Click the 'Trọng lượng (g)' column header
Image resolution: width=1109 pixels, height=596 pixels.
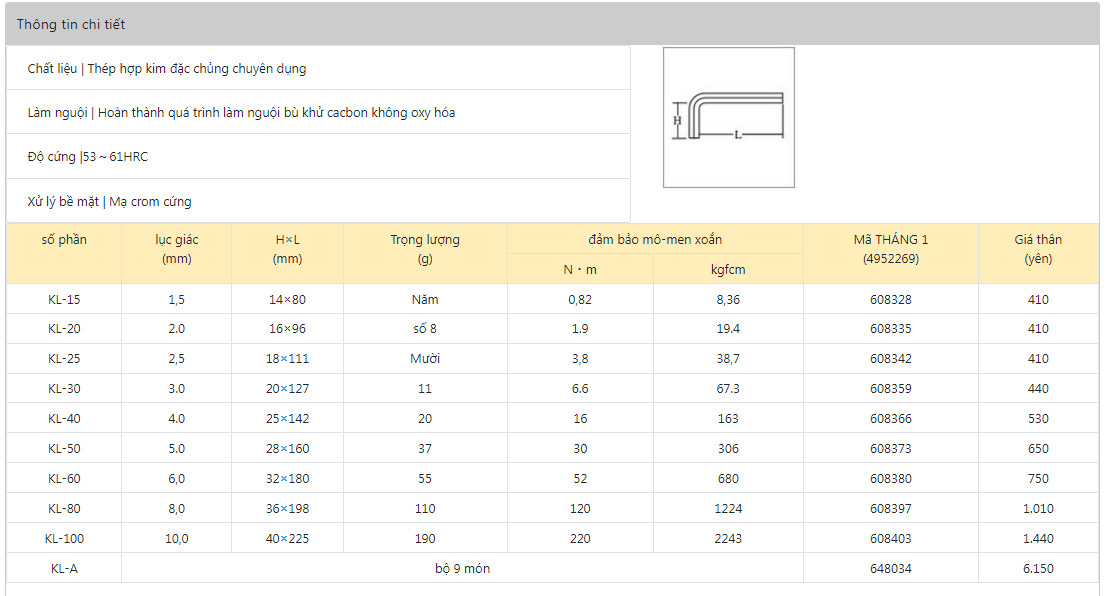pyautogui.click(x=425, y=249)
